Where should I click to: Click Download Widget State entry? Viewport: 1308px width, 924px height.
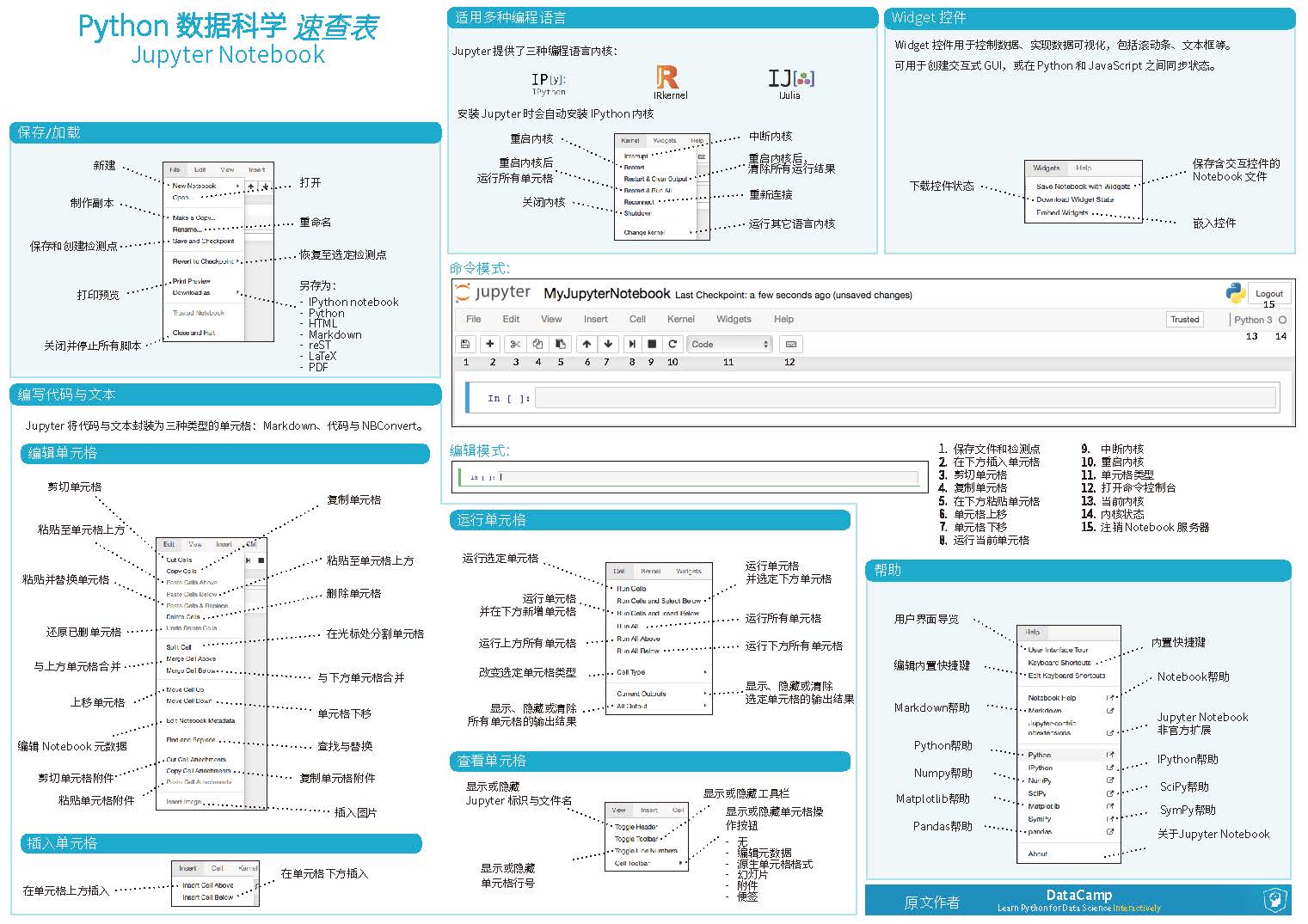point(1075,199)
